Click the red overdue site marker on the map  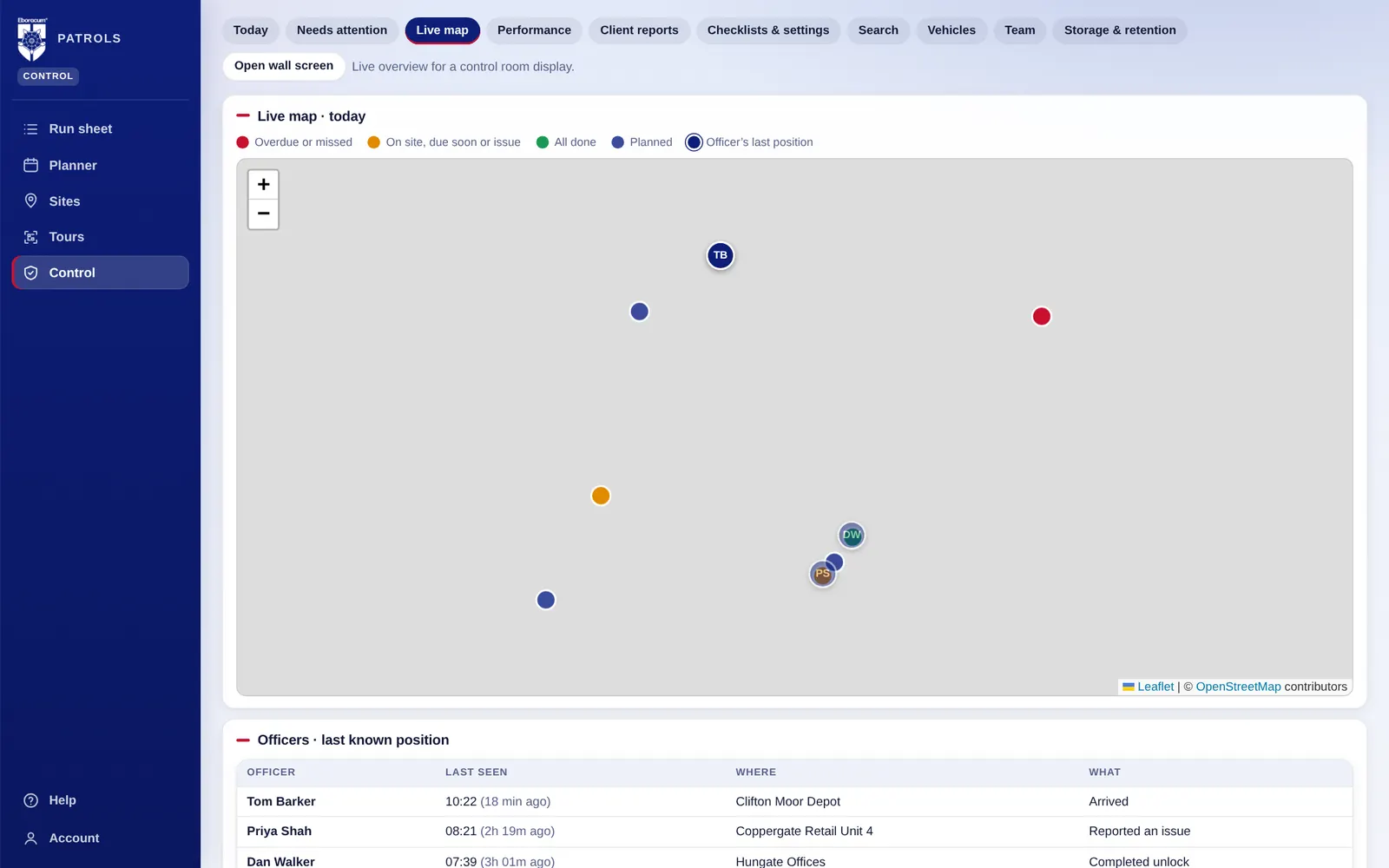[1042, 316]
